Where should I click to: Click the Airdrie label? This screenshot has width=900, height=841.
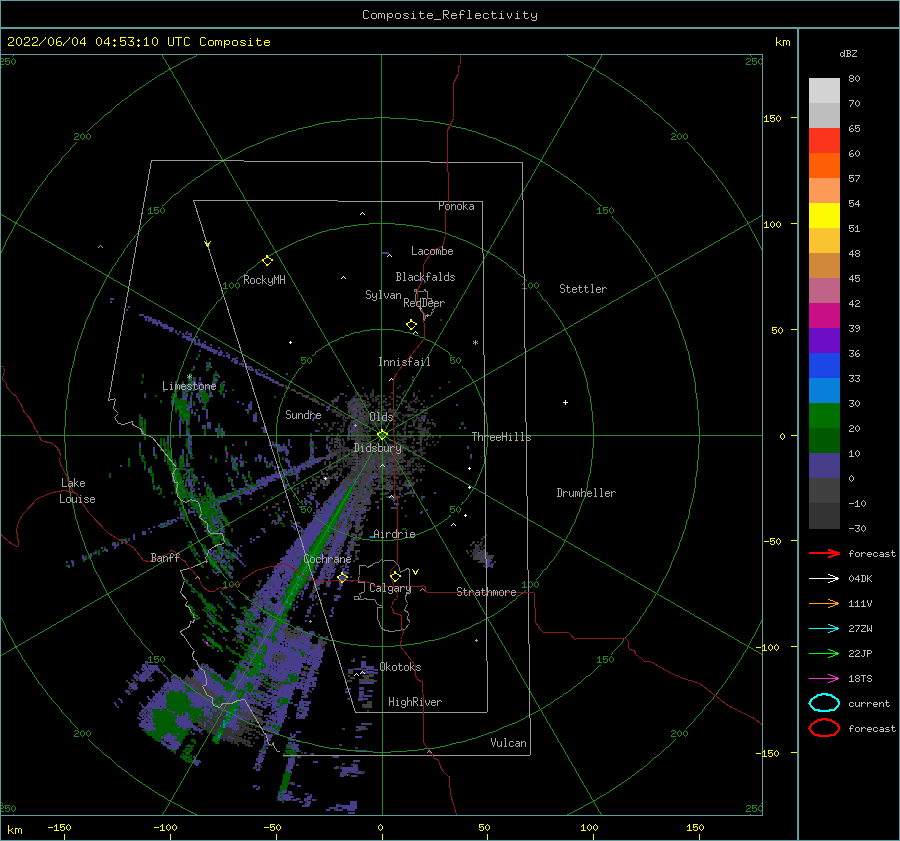tap(394, 534)
